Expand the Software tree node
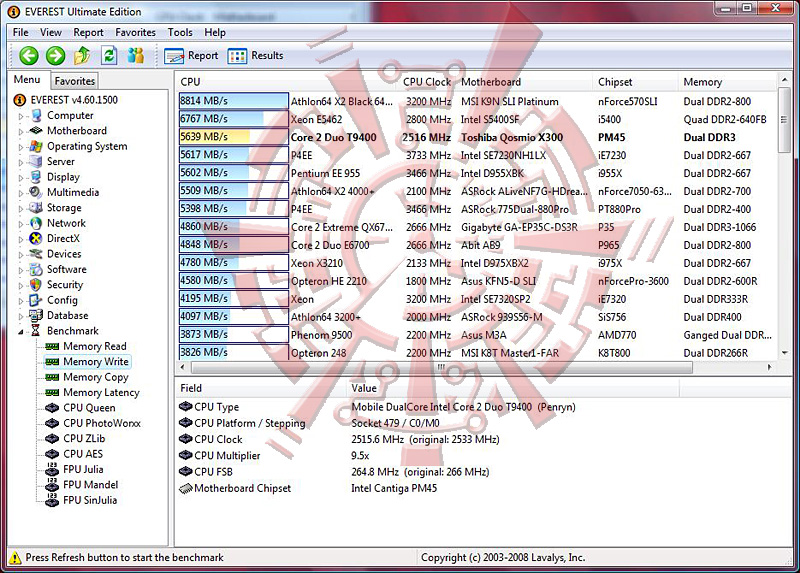The height and width of the screenshot is (573, 800). pyautogui.click(x=21, y=270)
